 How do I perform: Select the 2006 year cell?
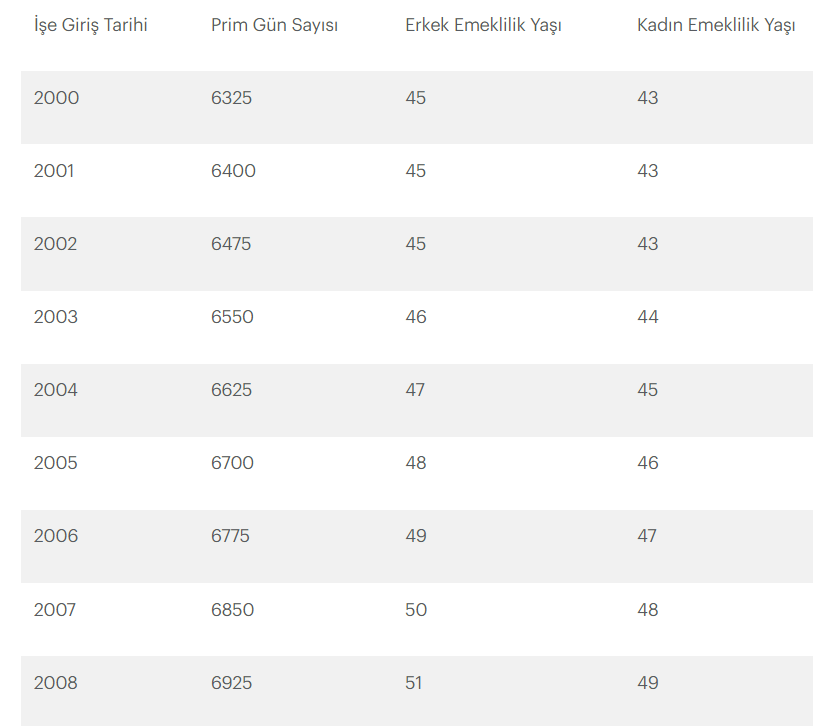tap(56, 536)
